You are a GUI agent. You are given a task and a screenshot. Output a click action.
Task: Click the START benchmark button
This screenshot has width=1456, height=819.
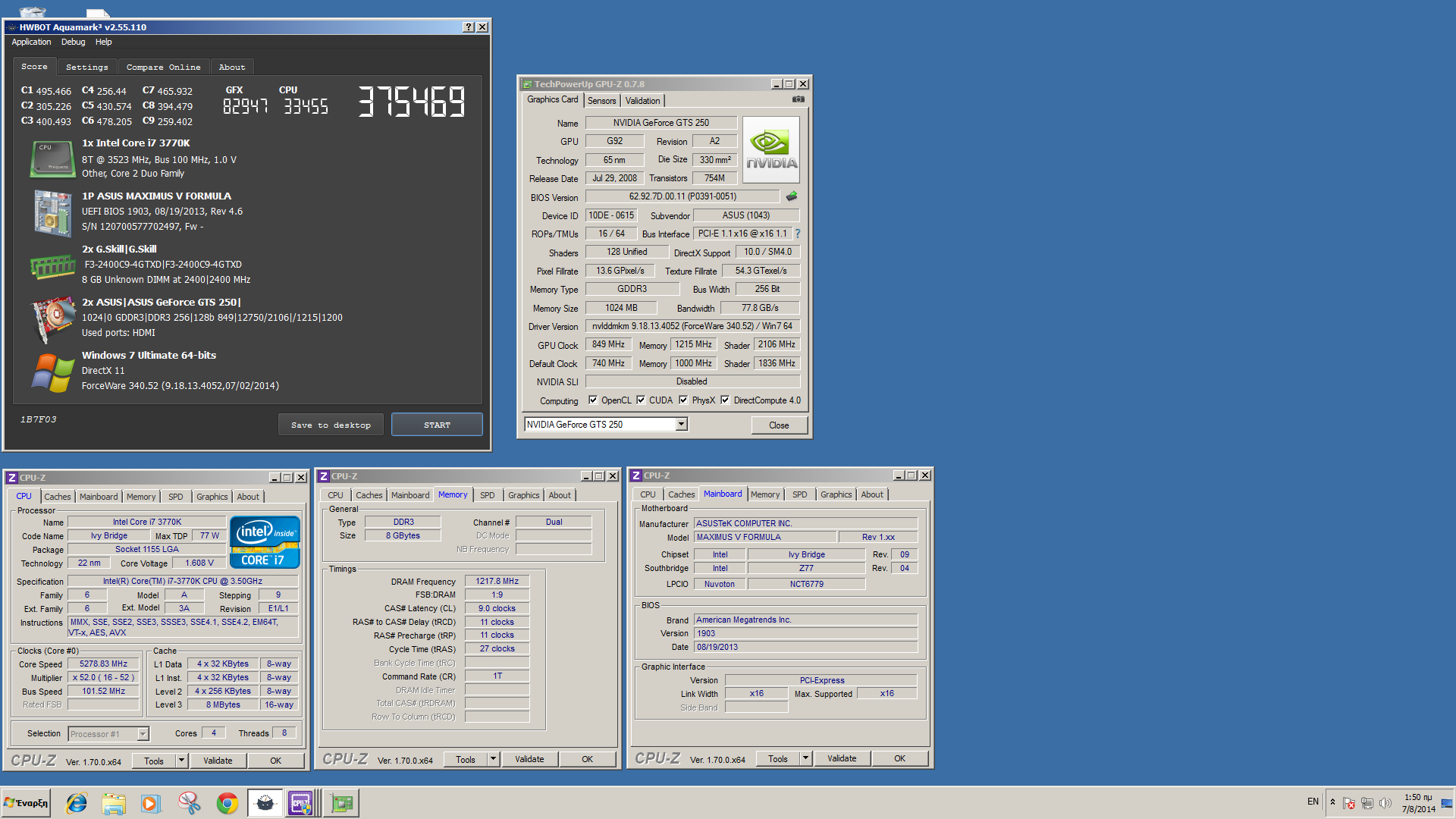[x=437, y=425]
